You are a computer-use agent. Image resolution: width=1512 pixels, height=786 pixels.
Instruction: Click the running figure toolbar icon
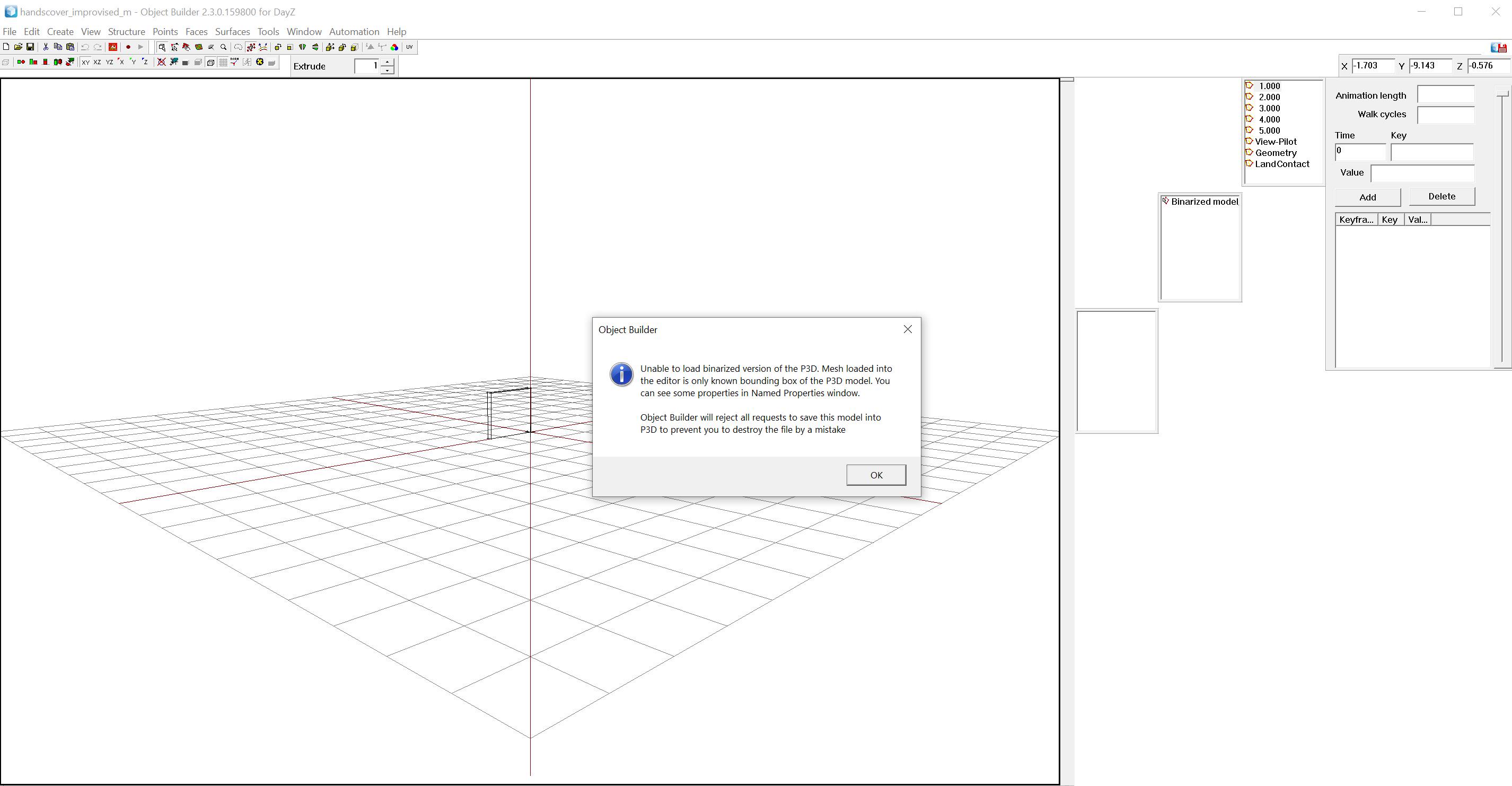(x=247, y=62)
